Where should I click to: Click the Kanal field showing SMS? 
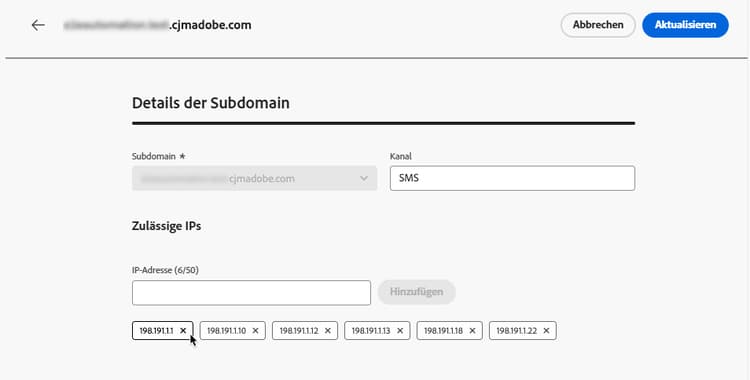coord(512,178)
